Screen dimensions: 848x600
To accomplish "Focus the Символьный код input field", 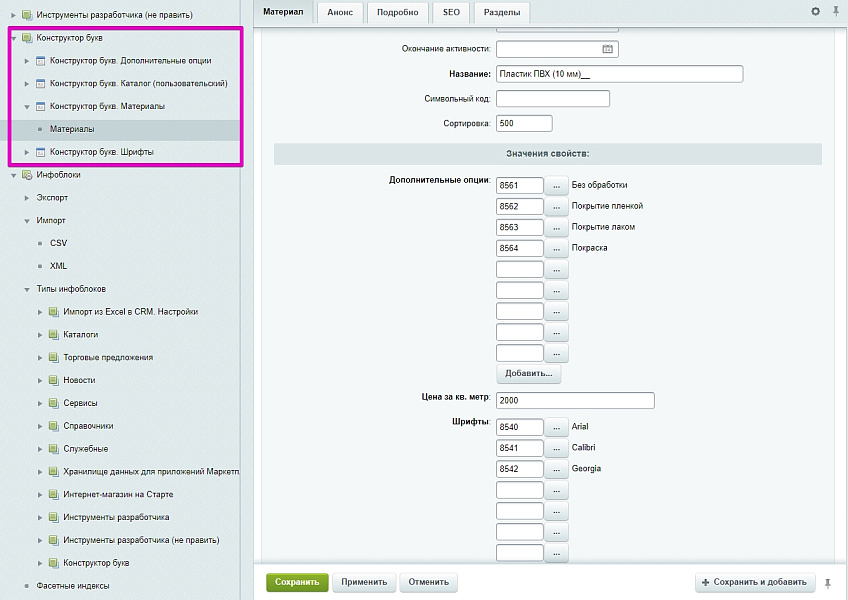I will coord(552,99).
